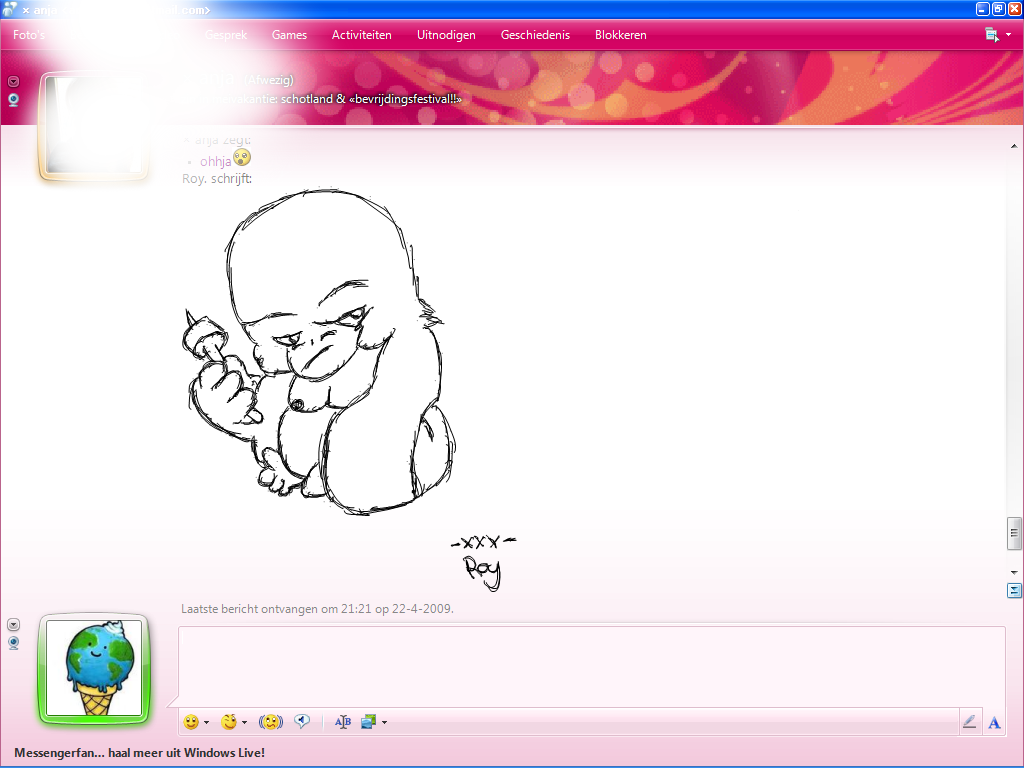Block the contact using Blokkeren

[620, 34]
